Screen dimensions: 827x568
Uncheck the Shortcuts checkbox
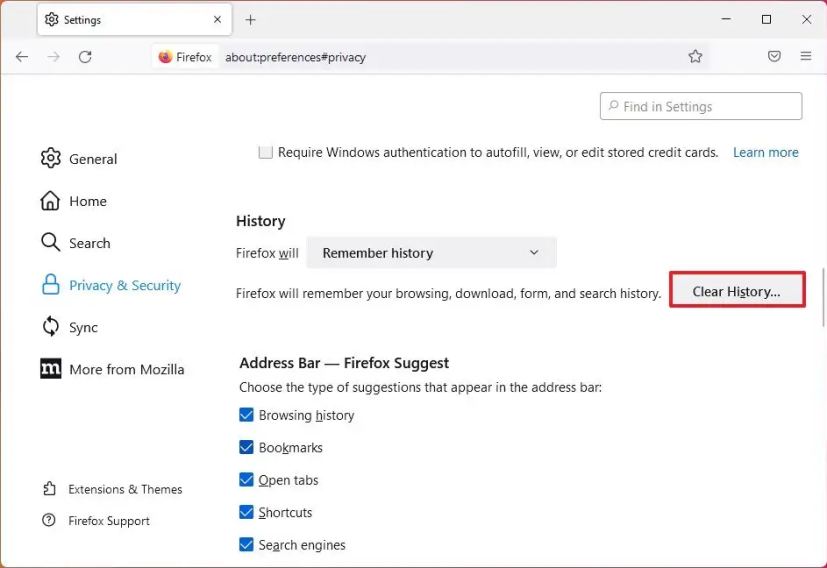tap(246, 512)
